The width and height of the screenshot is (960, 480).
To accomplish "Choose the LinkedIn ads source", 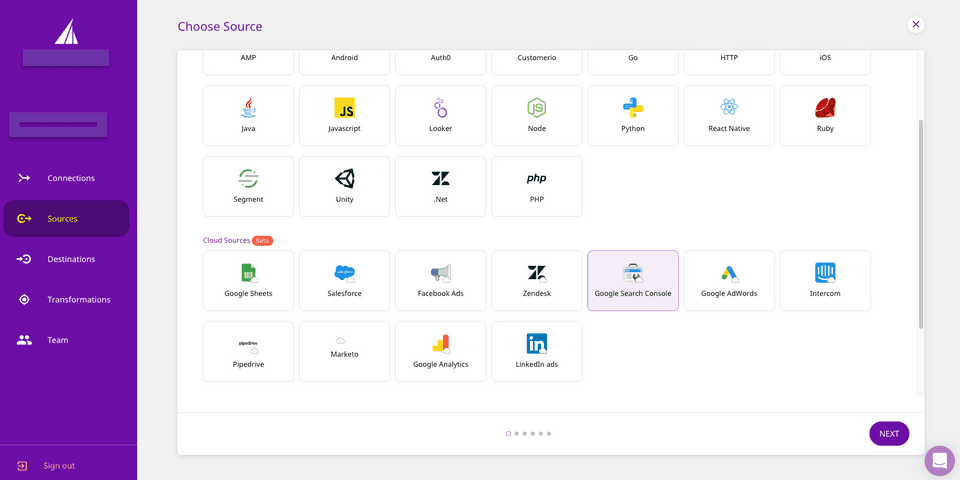I will tap(537, 351).
